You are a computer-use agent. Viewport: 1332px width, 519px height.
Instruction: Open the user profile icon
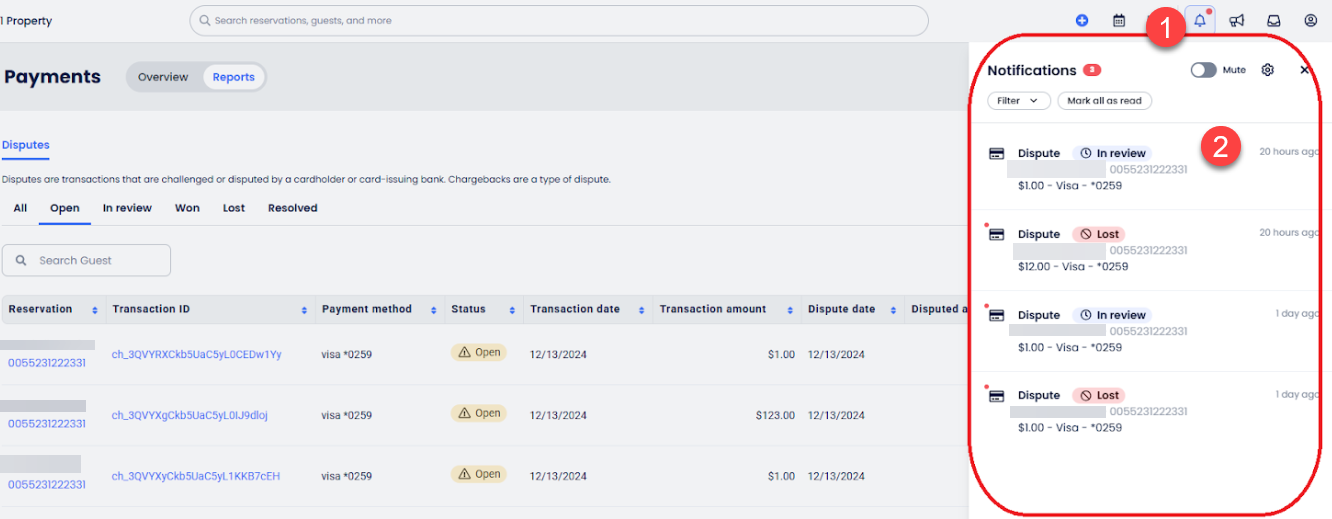tap(1311, 20)
